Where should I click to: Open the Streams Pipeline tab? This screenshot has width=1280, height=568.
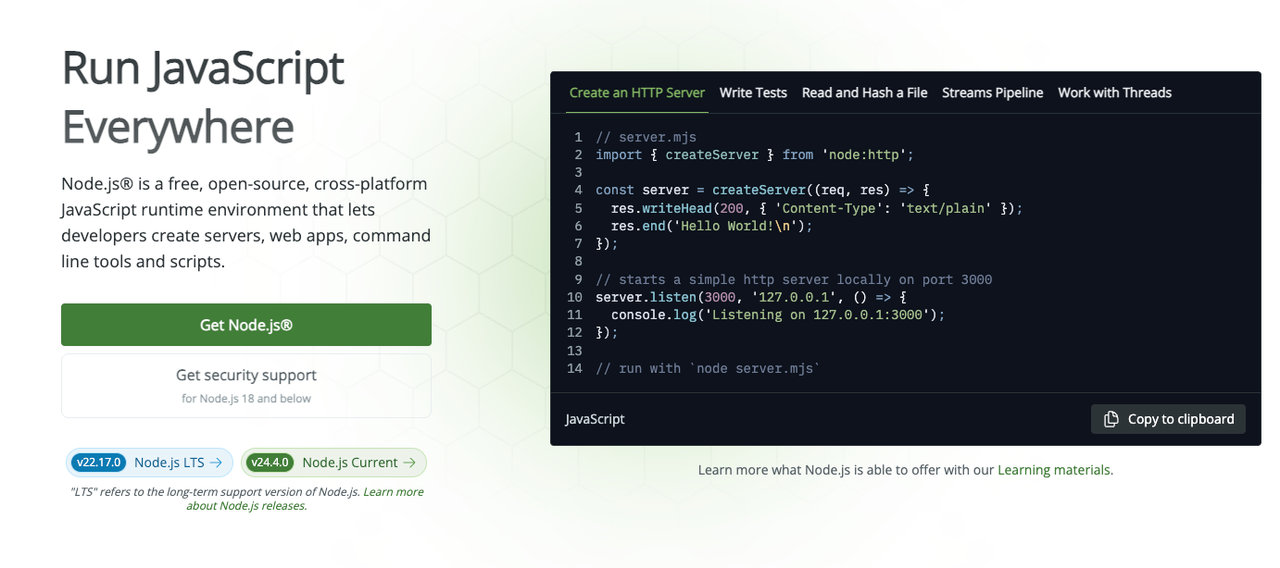[992, 93]
